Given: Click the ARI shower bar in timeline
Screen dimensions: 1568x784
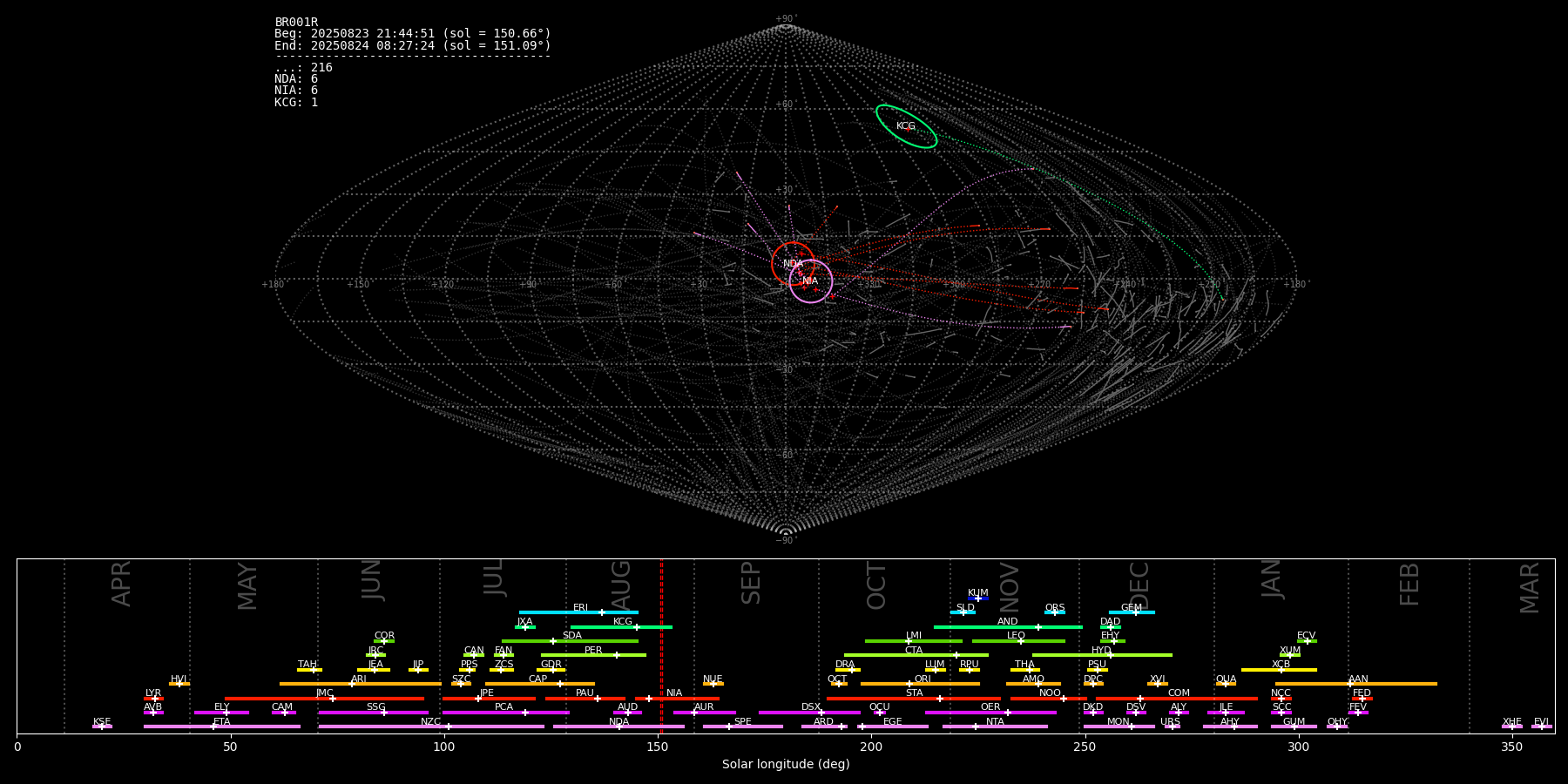Looking at the screenshot, I should 360,684.
